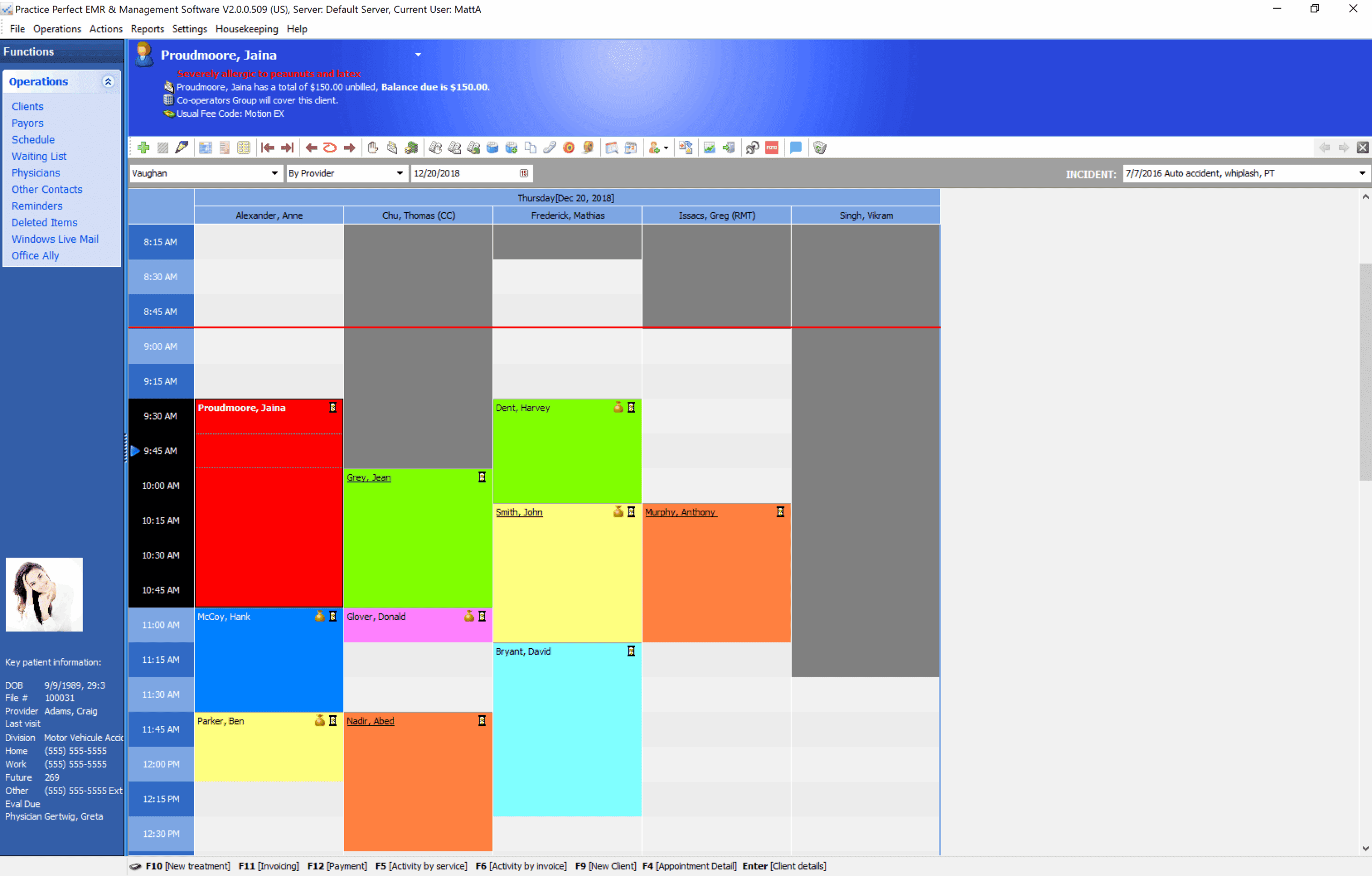The height and width of the screenshot is (876, 1372).
Task: Click the green plus add appointment icon
Action: pos(144,148)
